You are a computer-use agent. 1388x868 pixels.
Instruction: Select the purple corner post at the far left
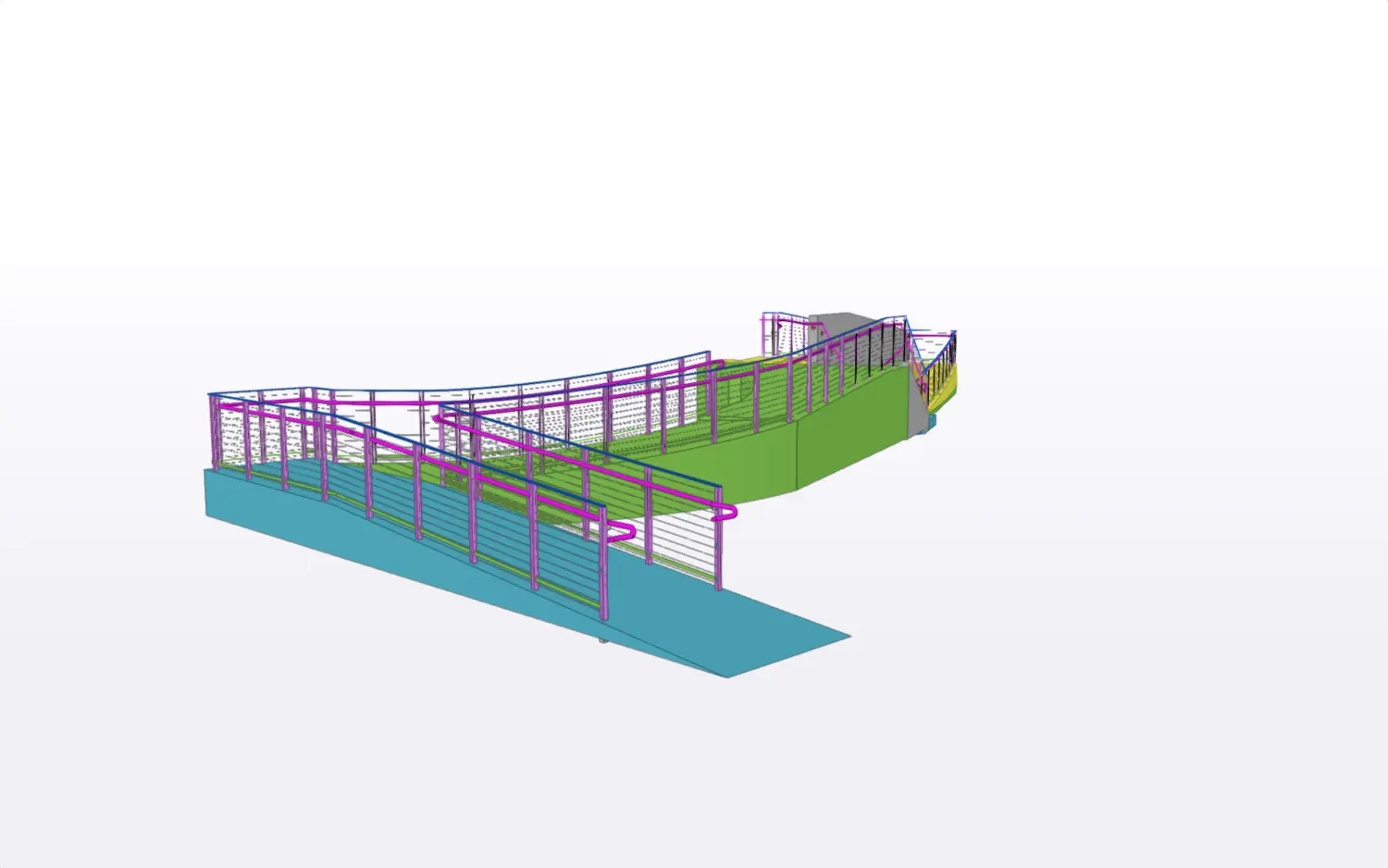point(215,431)
